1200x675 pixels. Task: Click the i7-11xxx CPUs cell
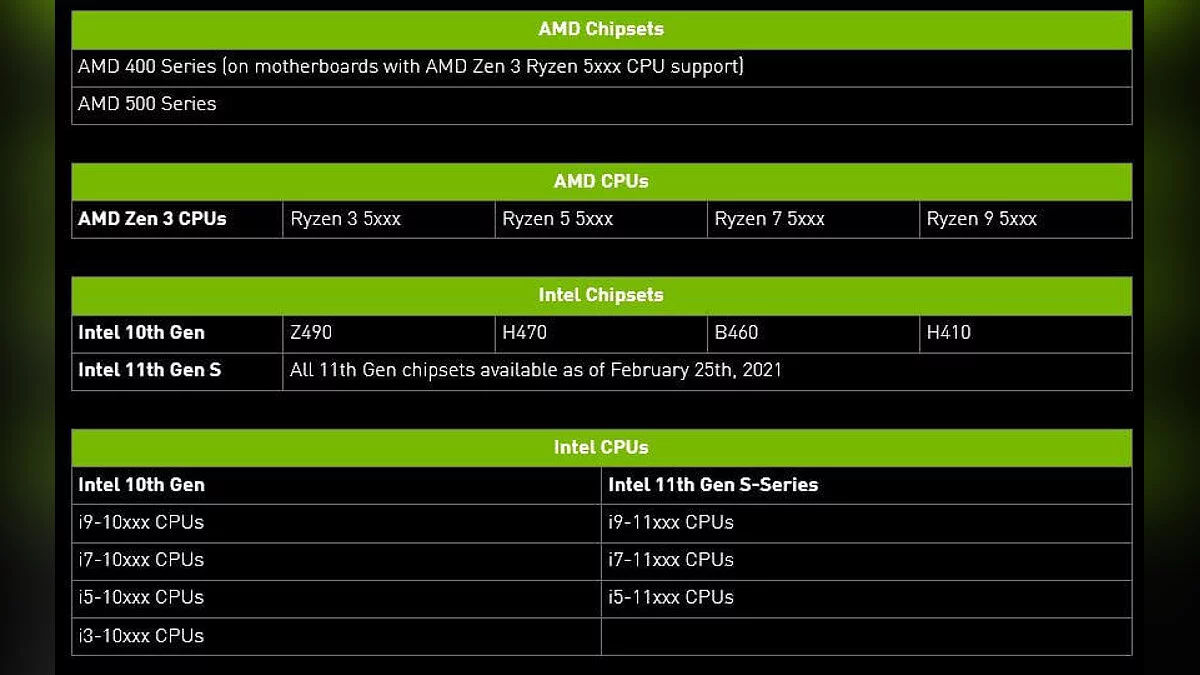coord(671,560)
